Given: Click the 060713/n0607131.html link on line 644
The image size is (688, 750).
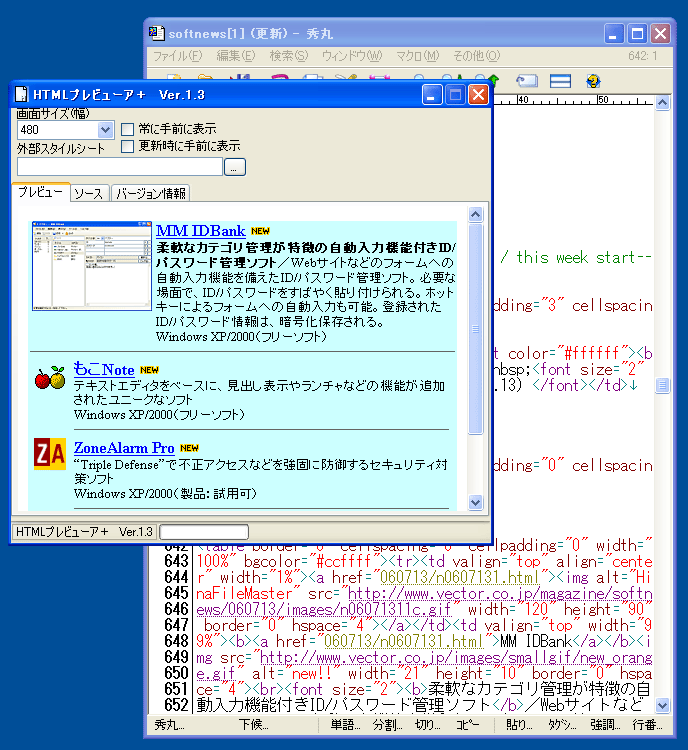Looking at the screenshot, I should point(459,577).
